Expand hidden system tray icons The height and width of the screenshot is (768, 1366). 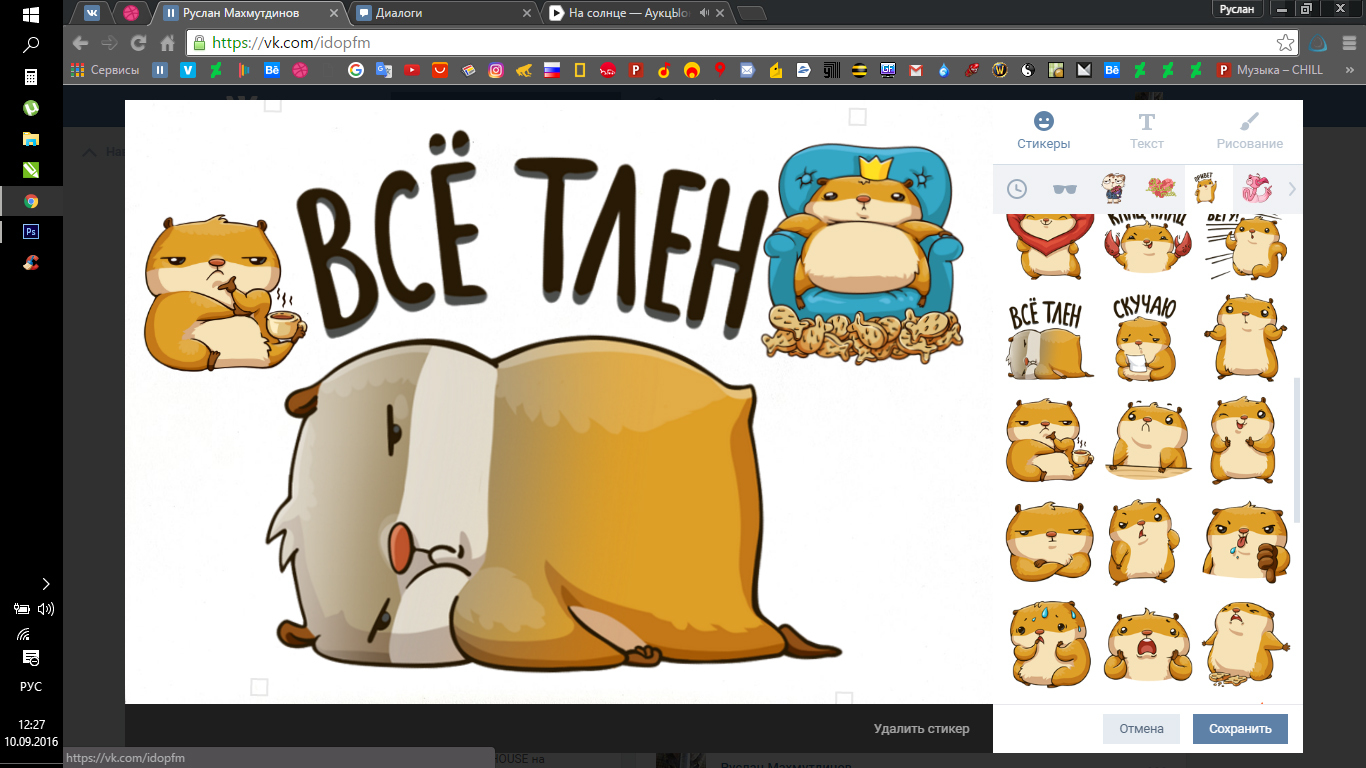[45, 584]
